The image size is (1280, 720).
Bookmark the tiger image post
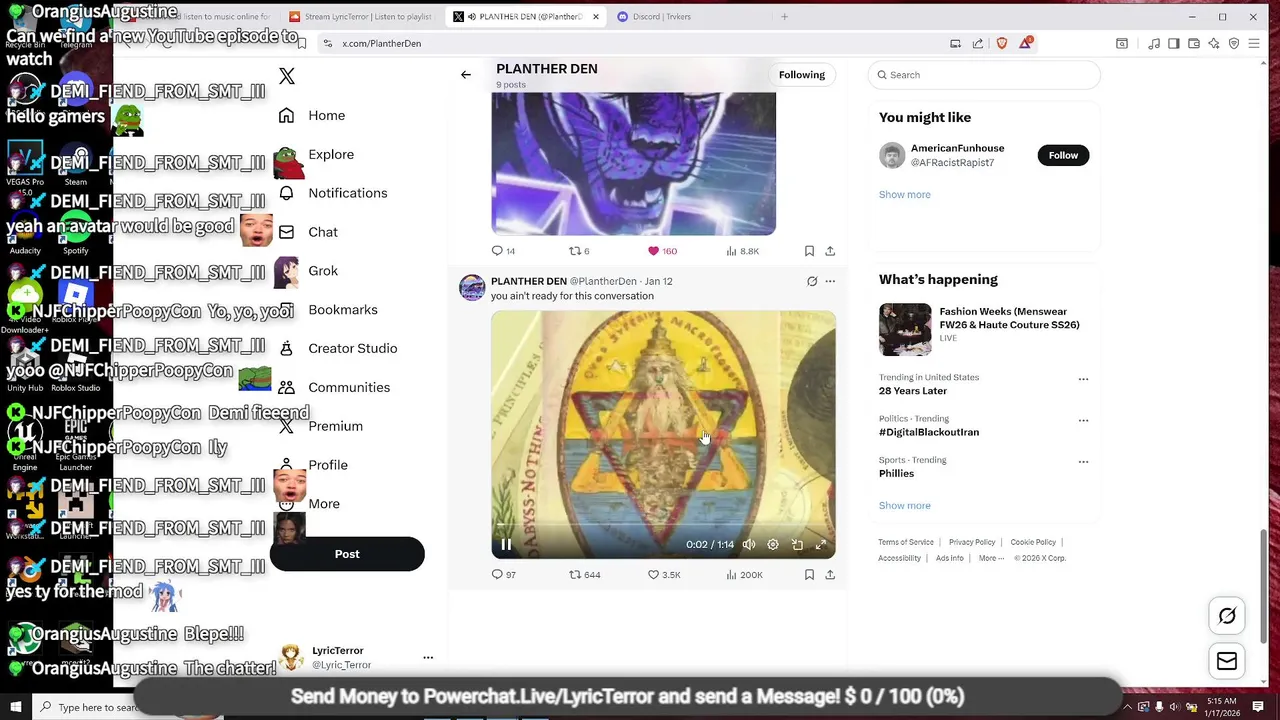tap(809, 251)
